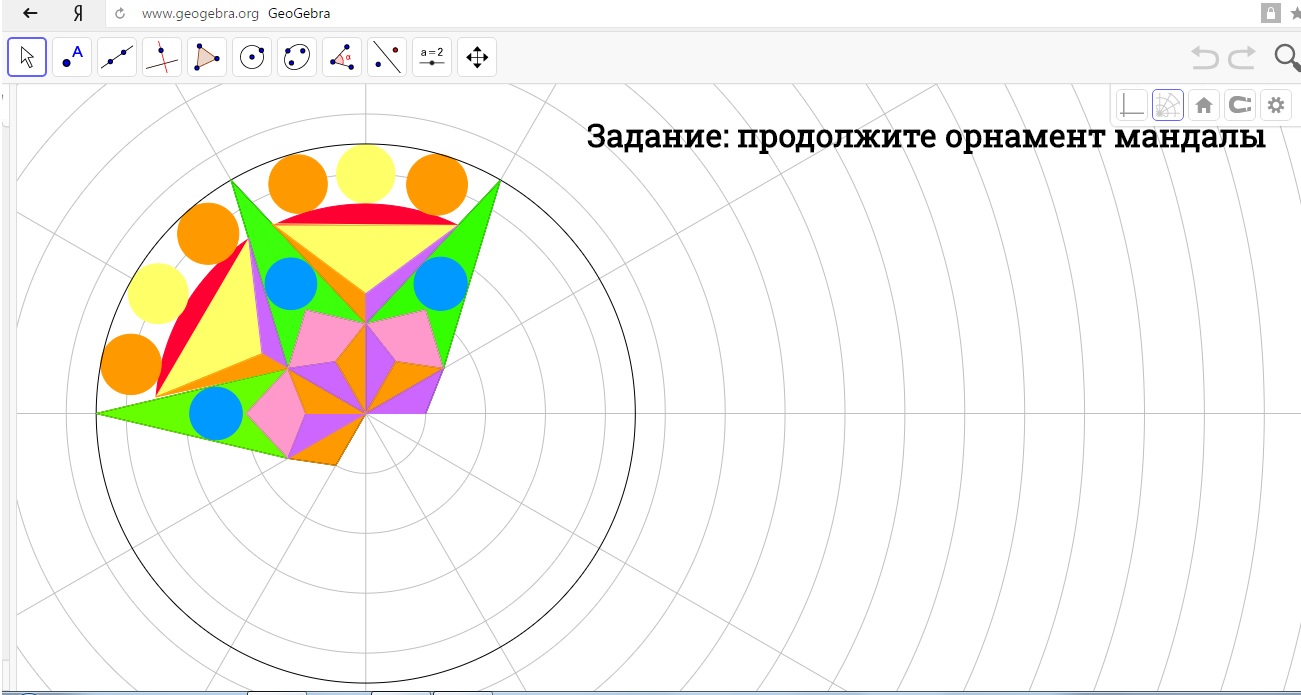Activate the Polygon tool
1301x695 pixels.
coord(207,57)
